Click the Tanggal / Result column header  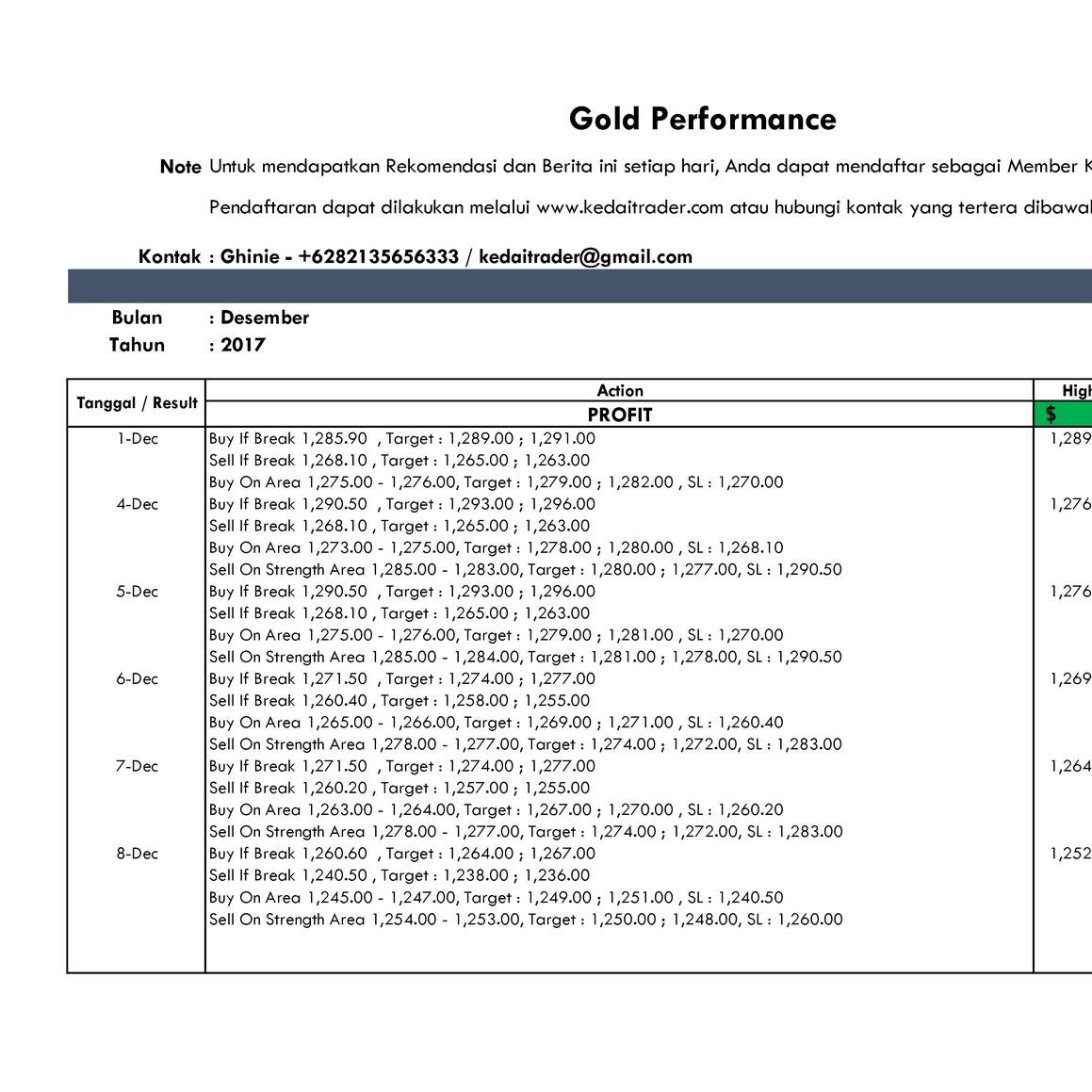click(136, 402)
